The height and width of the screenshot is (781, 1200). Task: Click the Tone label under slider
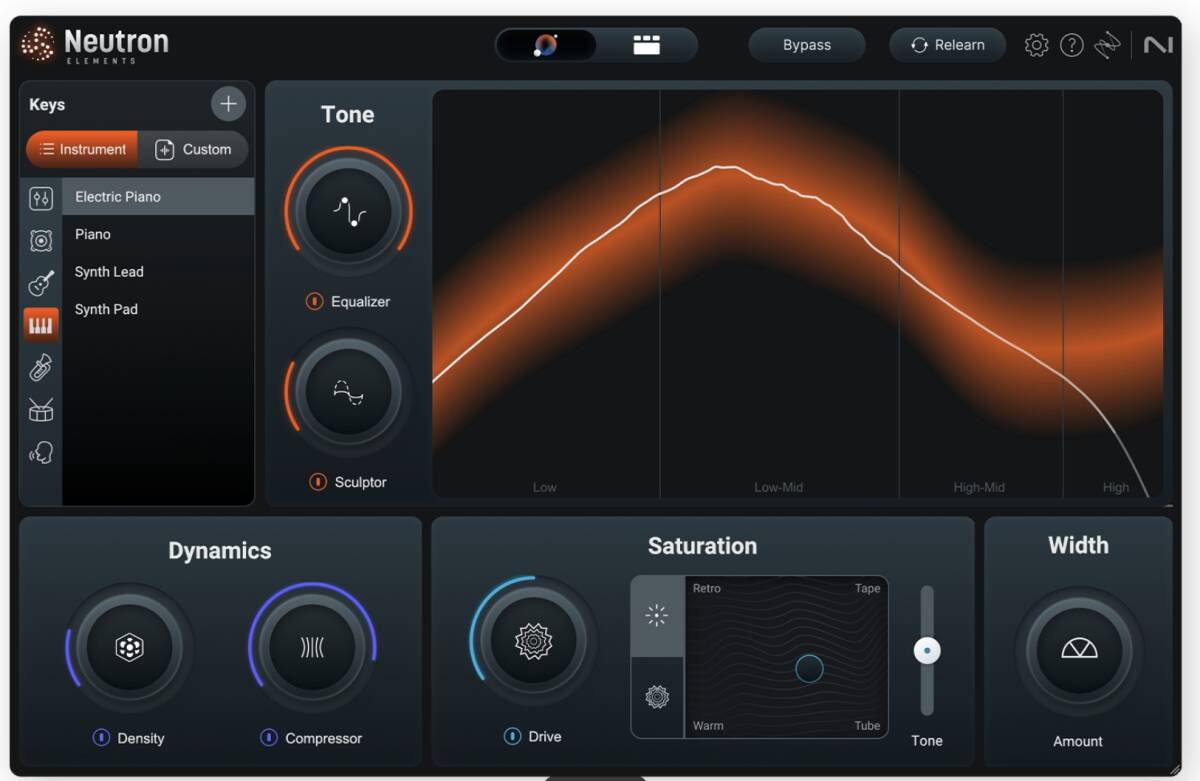tap(927, 740)
